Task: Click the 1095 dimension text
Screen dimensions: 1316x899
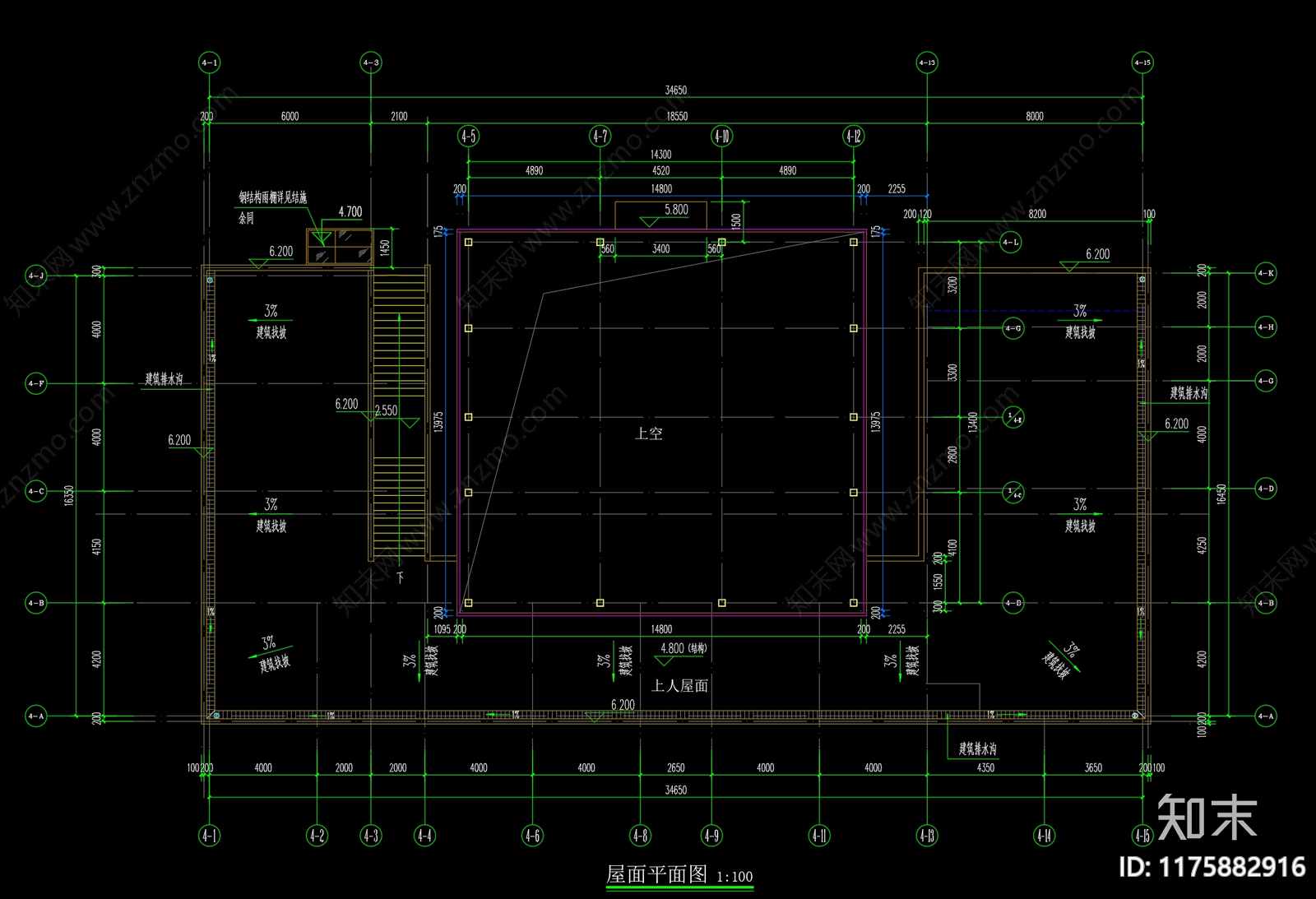Action: tap(443, 630)
